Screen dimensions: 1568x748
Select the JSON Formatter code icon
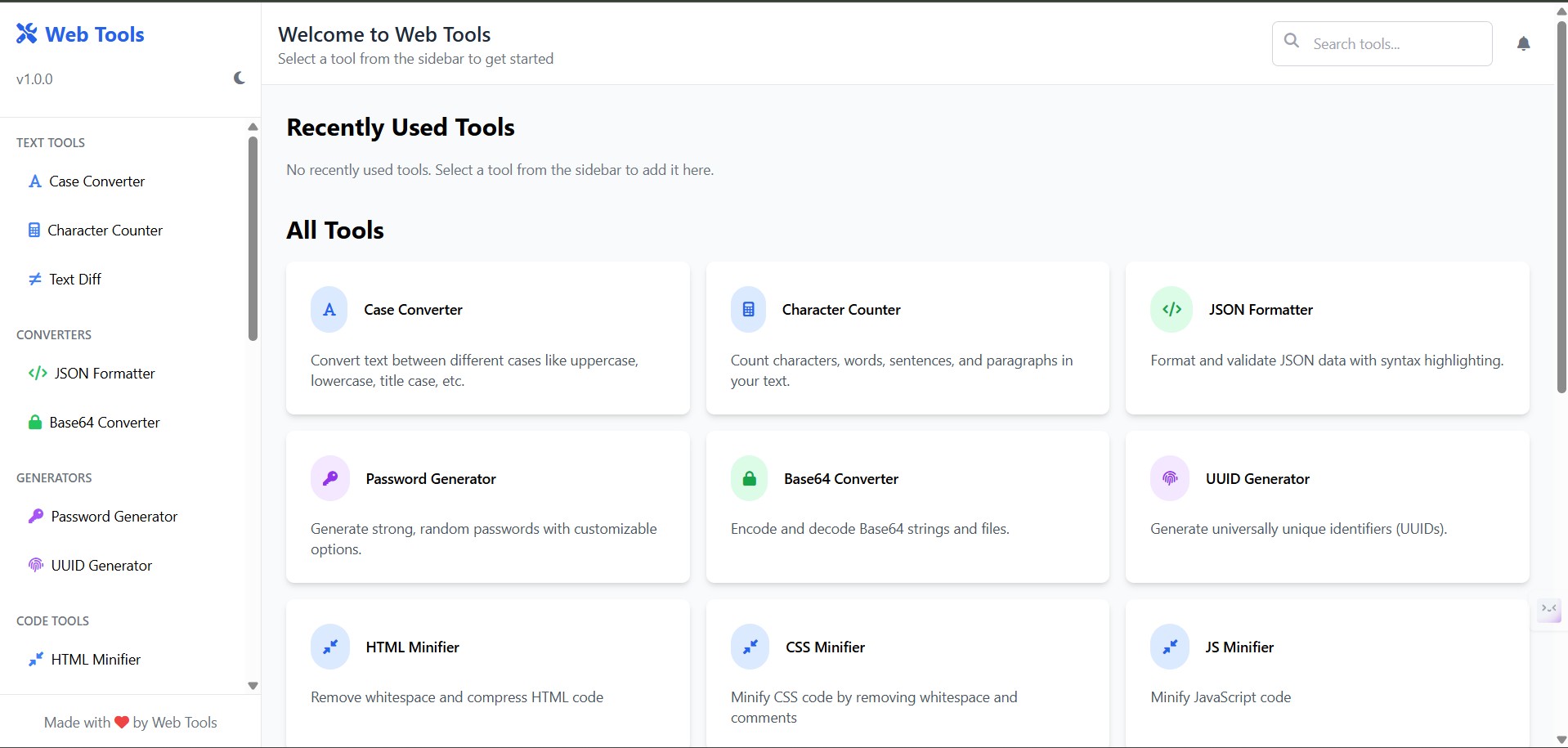[x=38, y=374]
